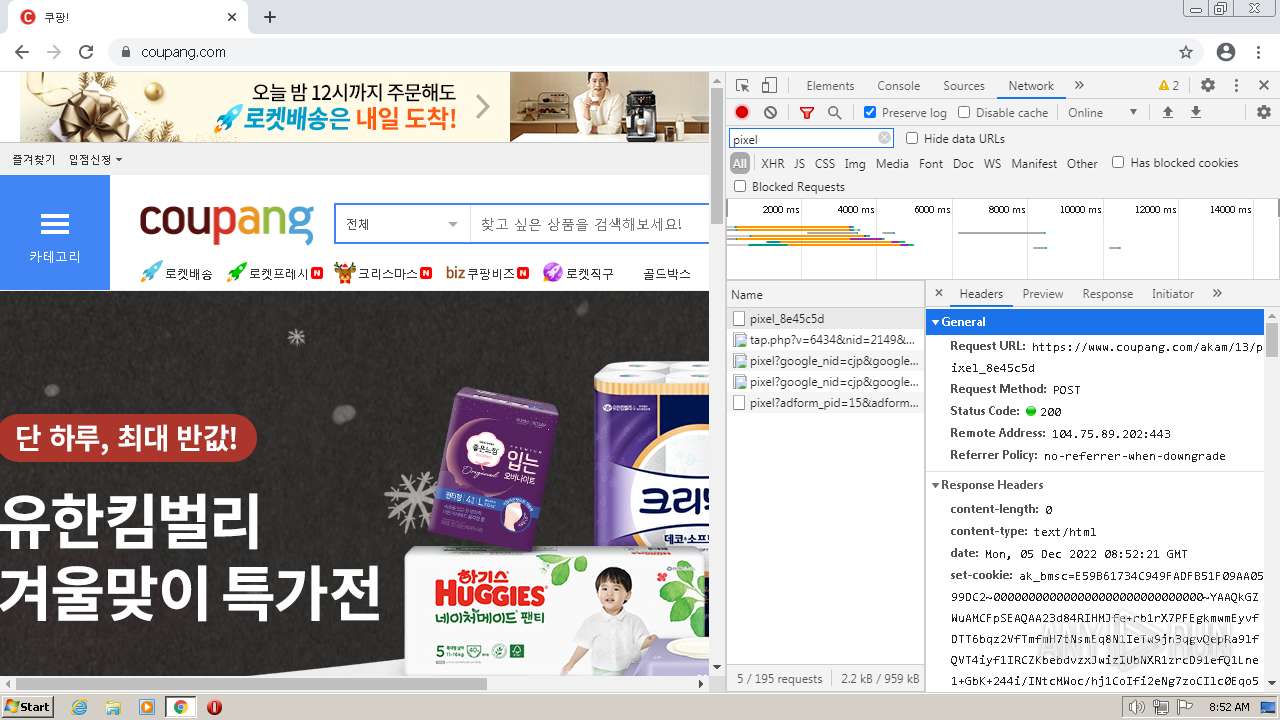The height and width of the screenshot is (720, 1280).
Task: Enable Disable cache checkbox
Action: click(964, 113)
